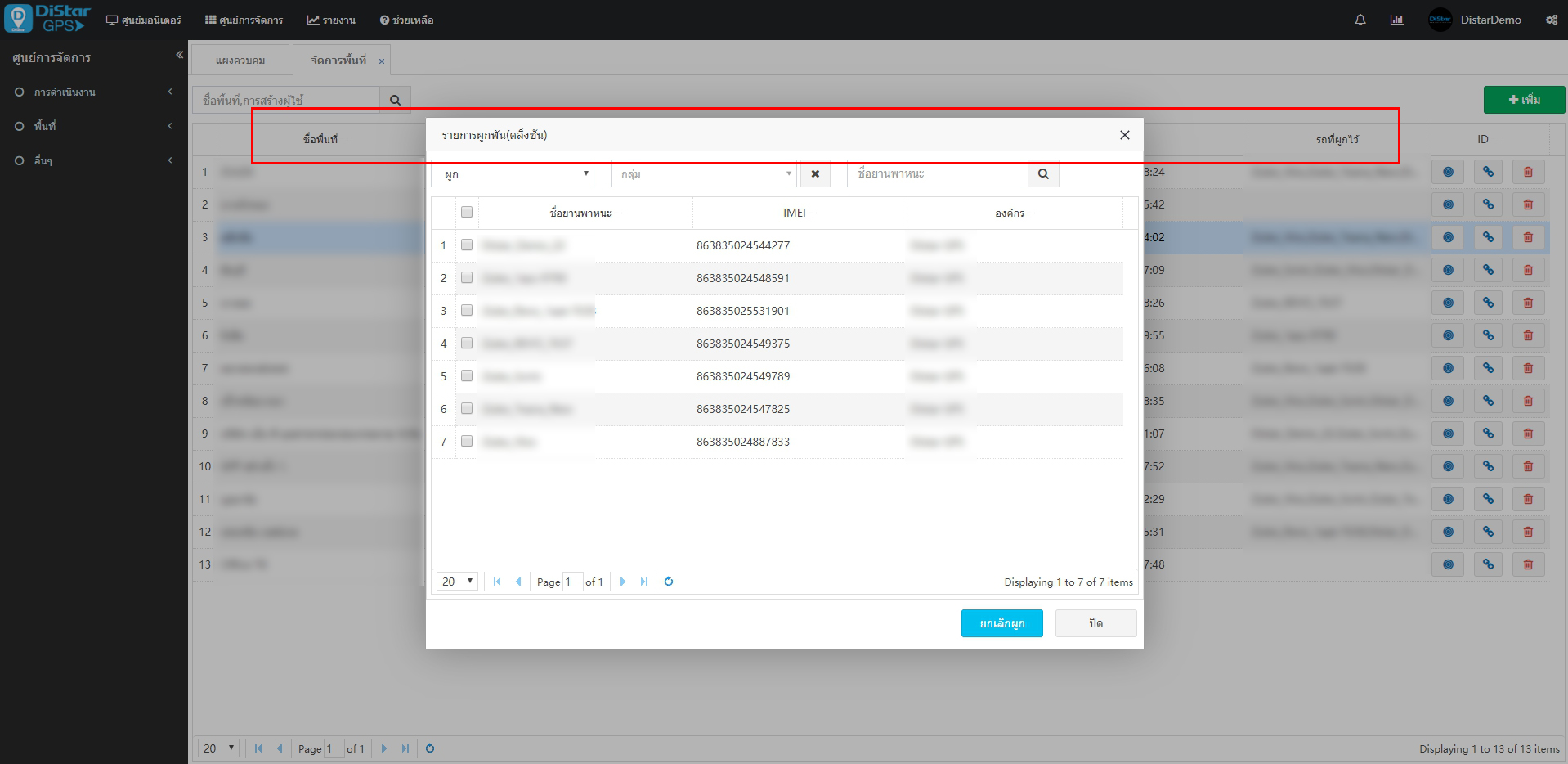Click the ยกเลิกผูก unbind button
Image resolution: width=1568 pixels, height=764 pixels.
(x=1001, y=623)
